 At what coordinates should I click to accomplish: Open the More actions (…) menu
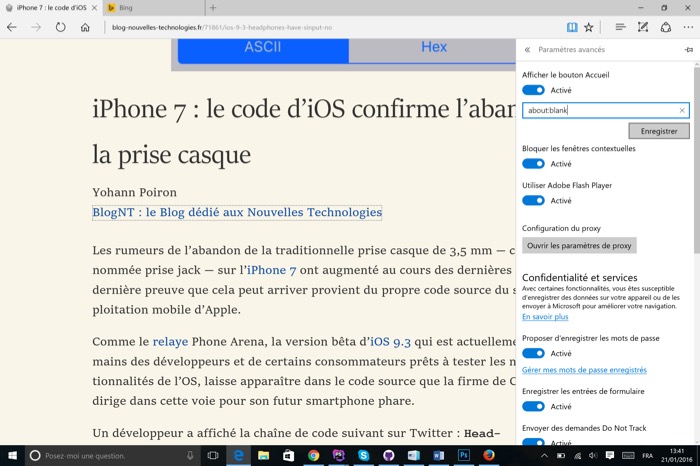pos(687,27)
